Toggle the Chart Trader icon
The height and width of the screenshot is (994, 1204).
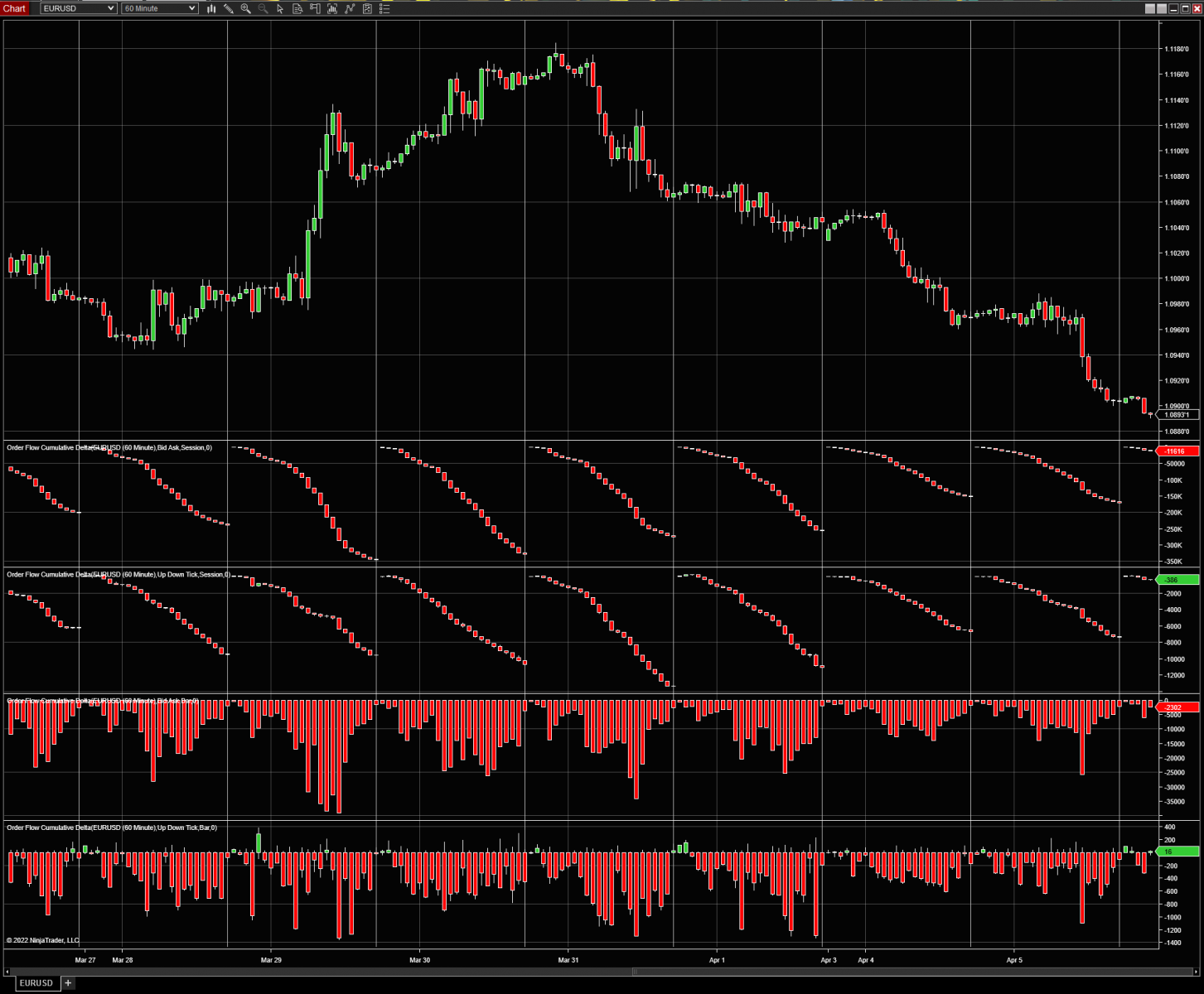click(x=315, y=8)
